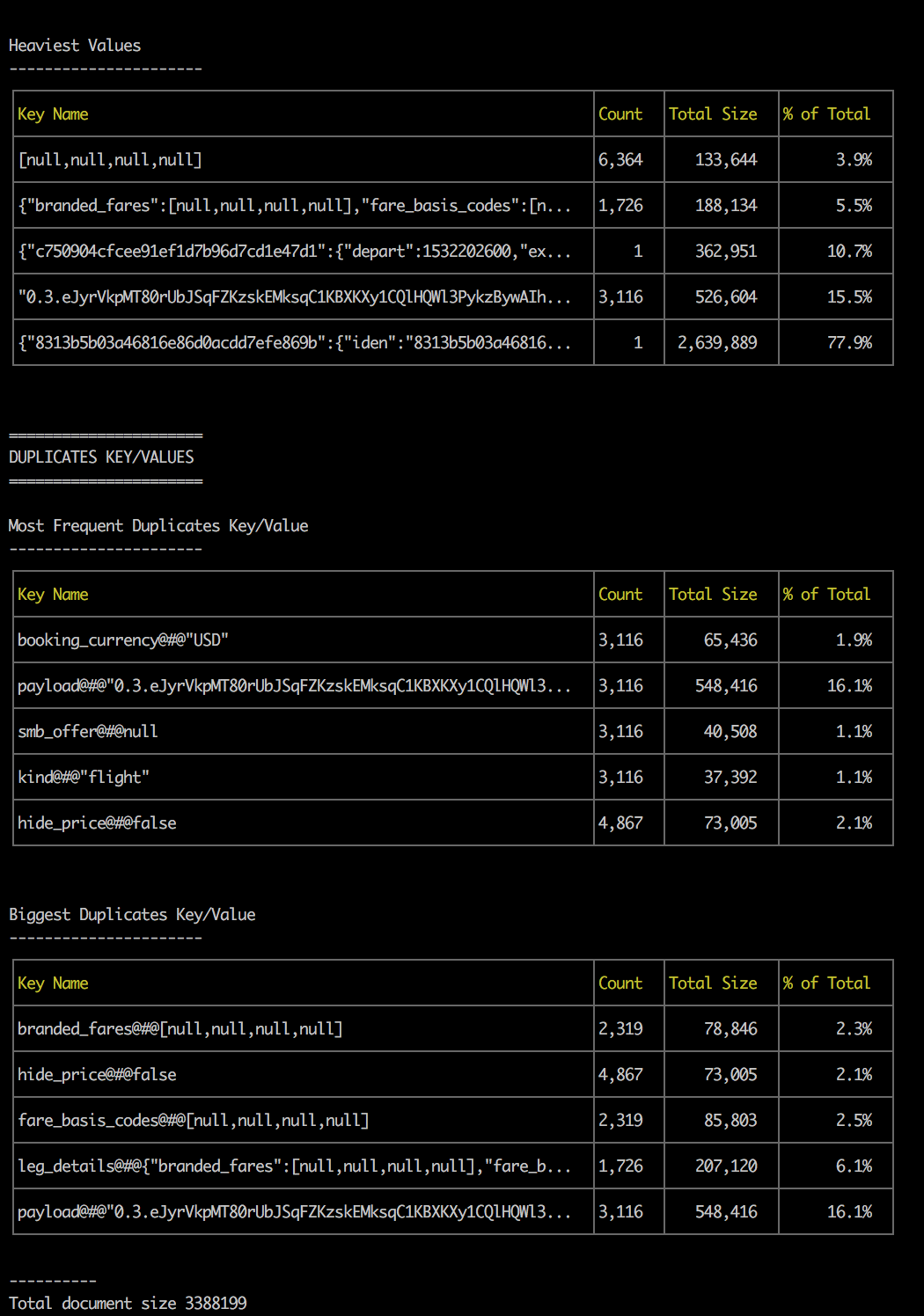
Task: Click total size '526,604'
Action: tap(726, 297)
